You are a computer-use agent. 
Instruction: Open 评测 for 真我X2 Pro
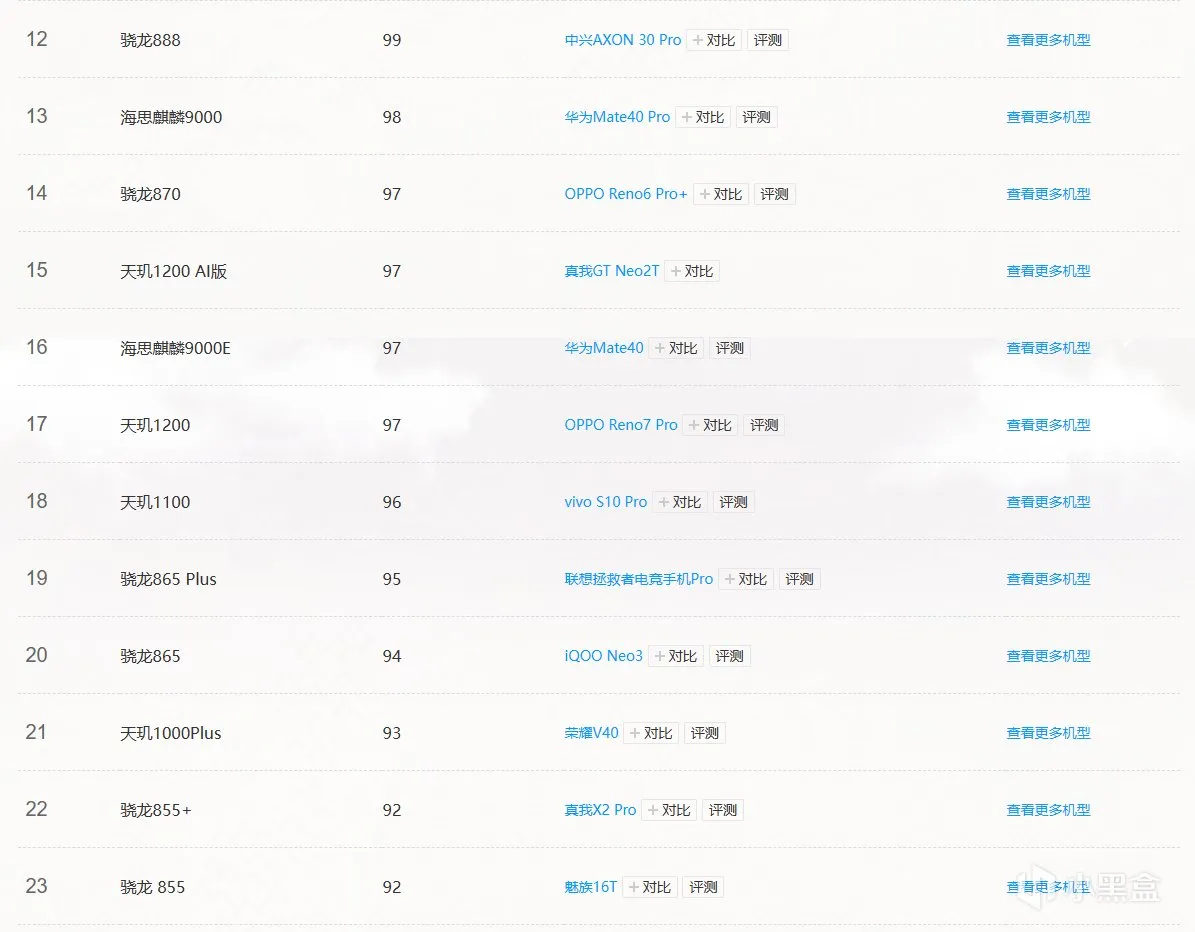722,810
